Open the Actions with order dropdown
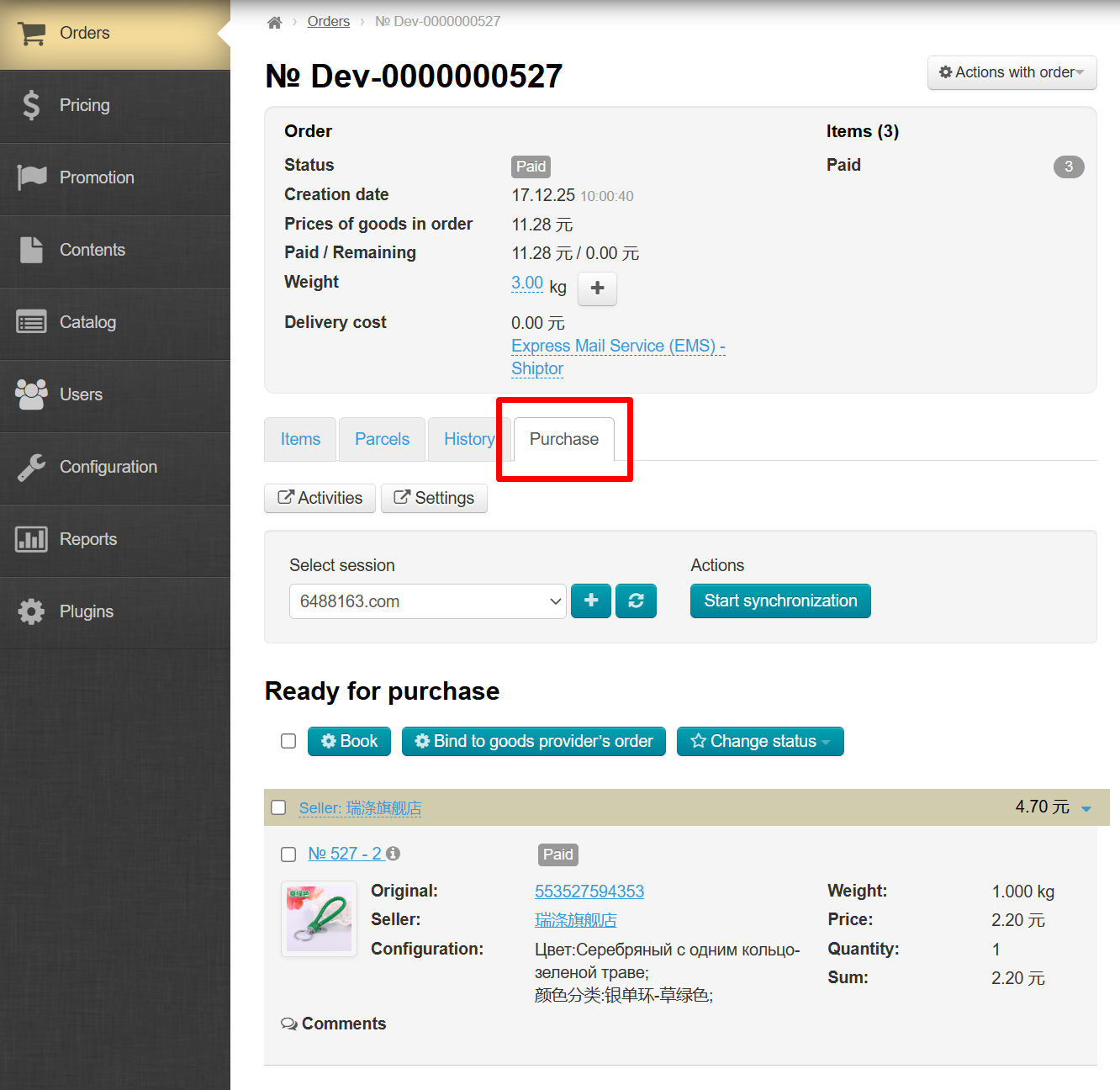1120x1090 pixels. tap(1012, 73)
